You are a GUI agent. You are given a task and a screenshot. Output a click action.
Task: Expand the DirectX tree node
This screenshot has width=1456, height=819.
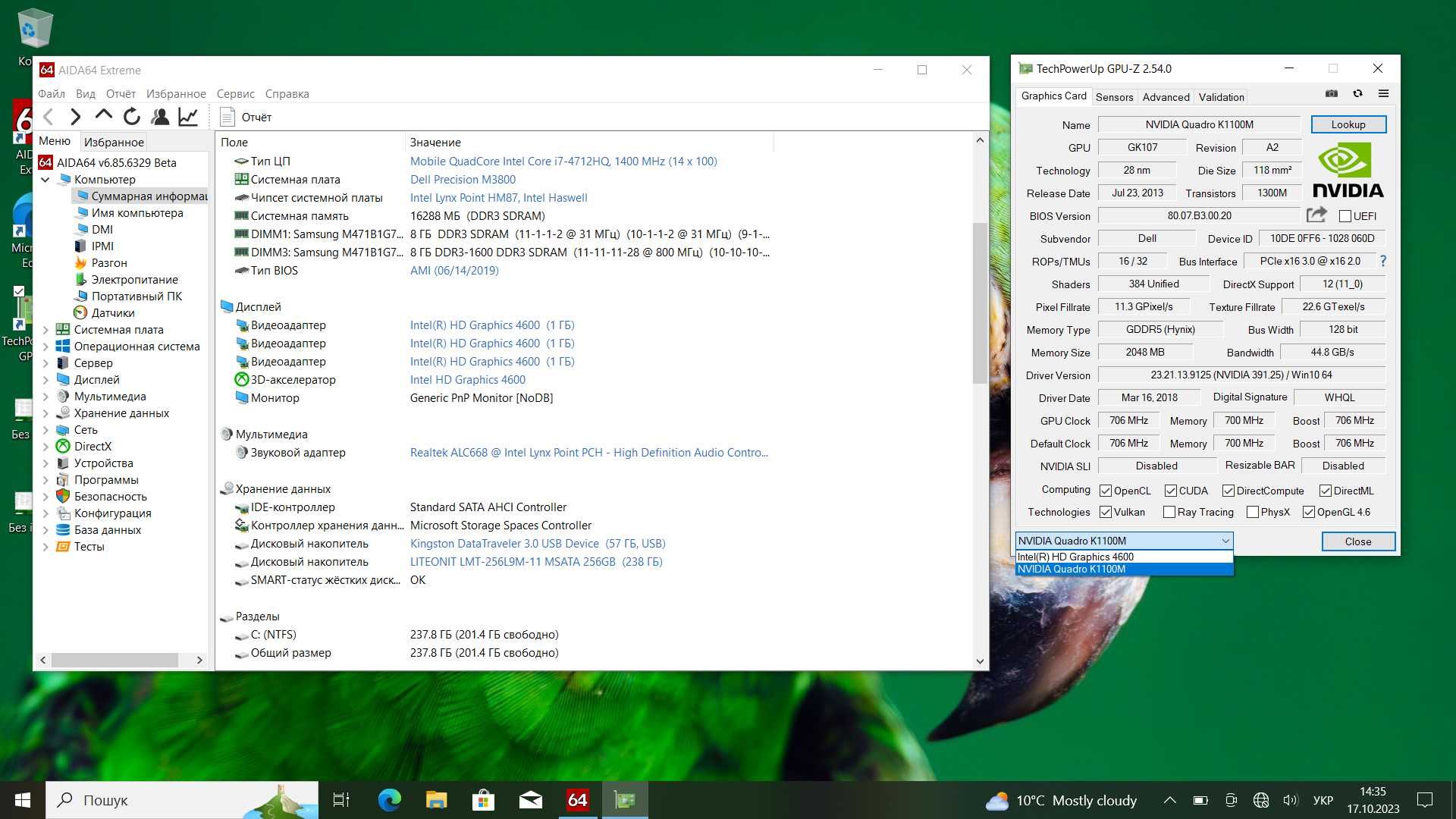tap(45, 447)
